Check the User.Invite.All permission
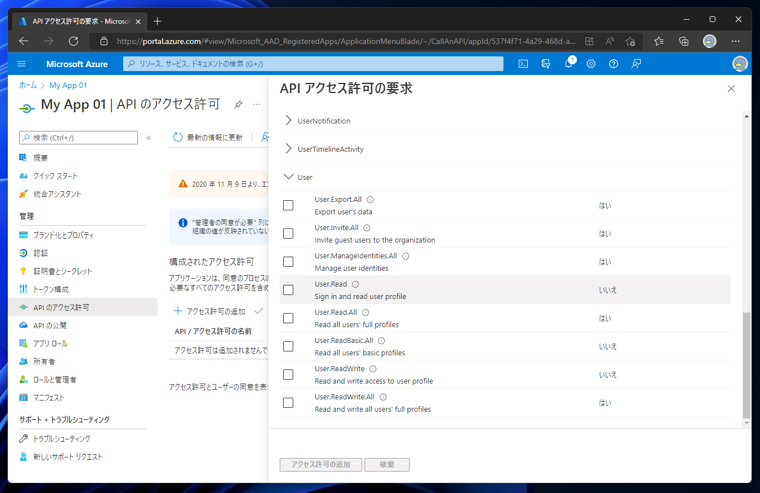760x493 pixels. point(288,234)
